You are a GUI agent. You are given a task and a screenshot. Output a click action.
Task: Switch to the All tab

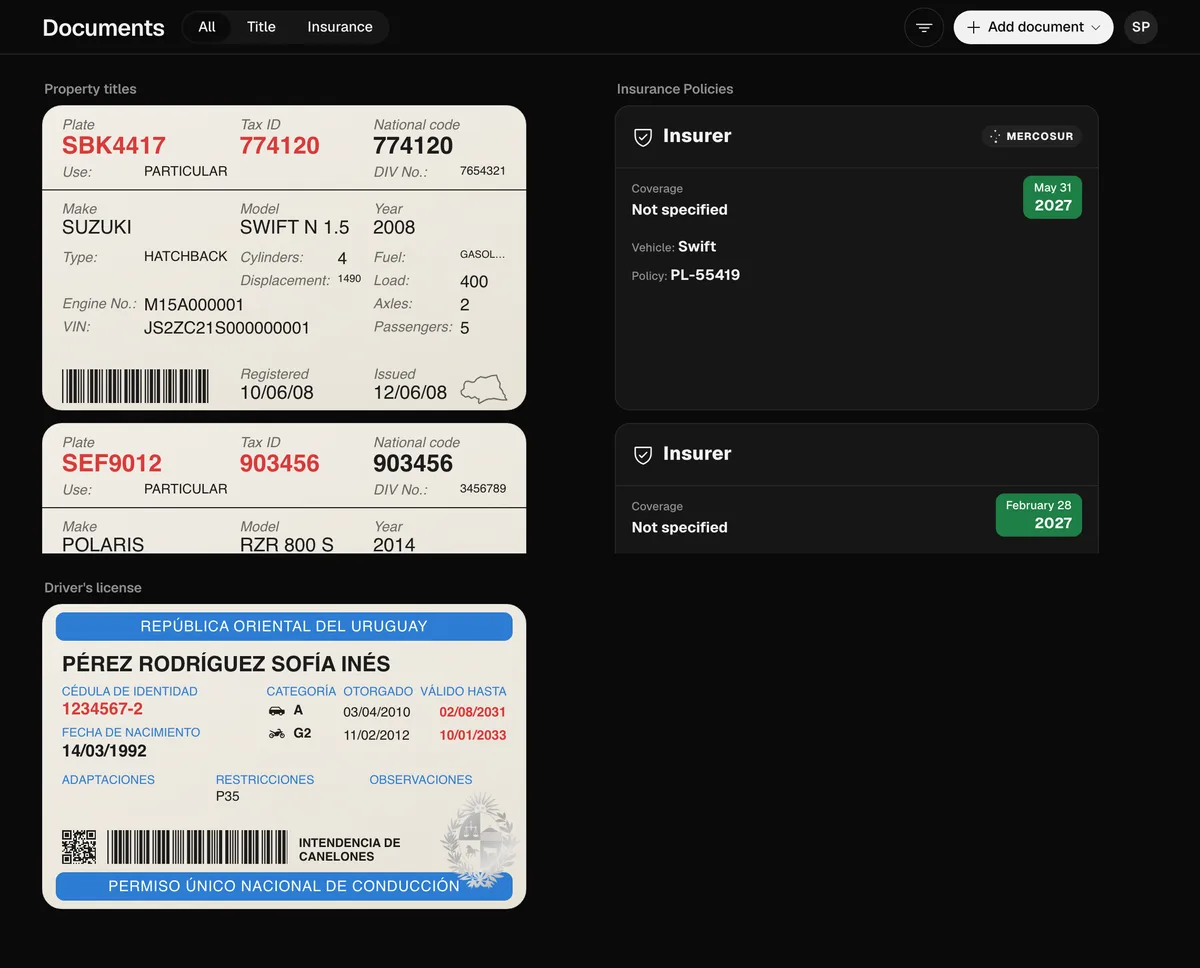point(207,27)
